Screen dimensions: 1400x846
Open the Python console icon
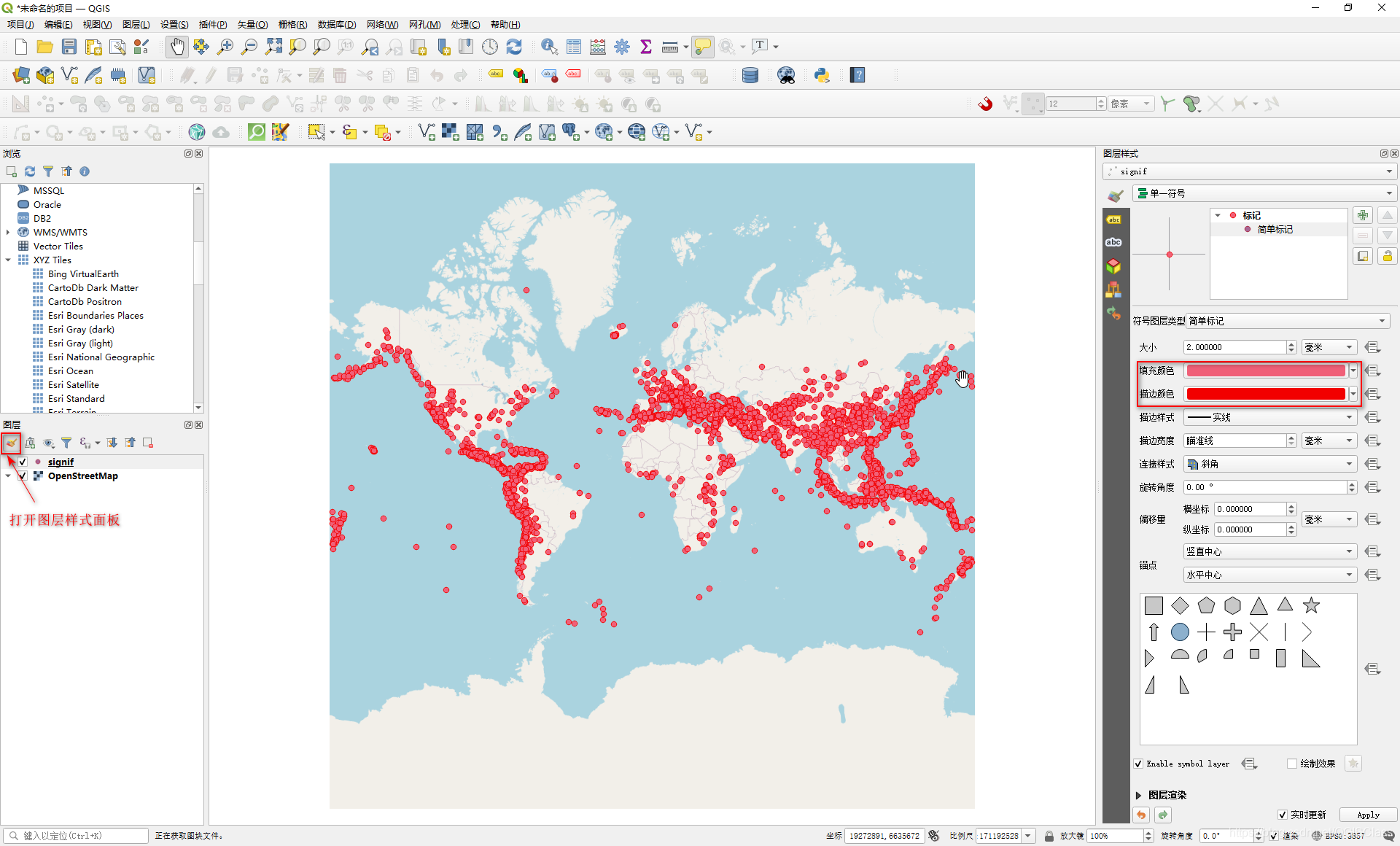(822, 75)
